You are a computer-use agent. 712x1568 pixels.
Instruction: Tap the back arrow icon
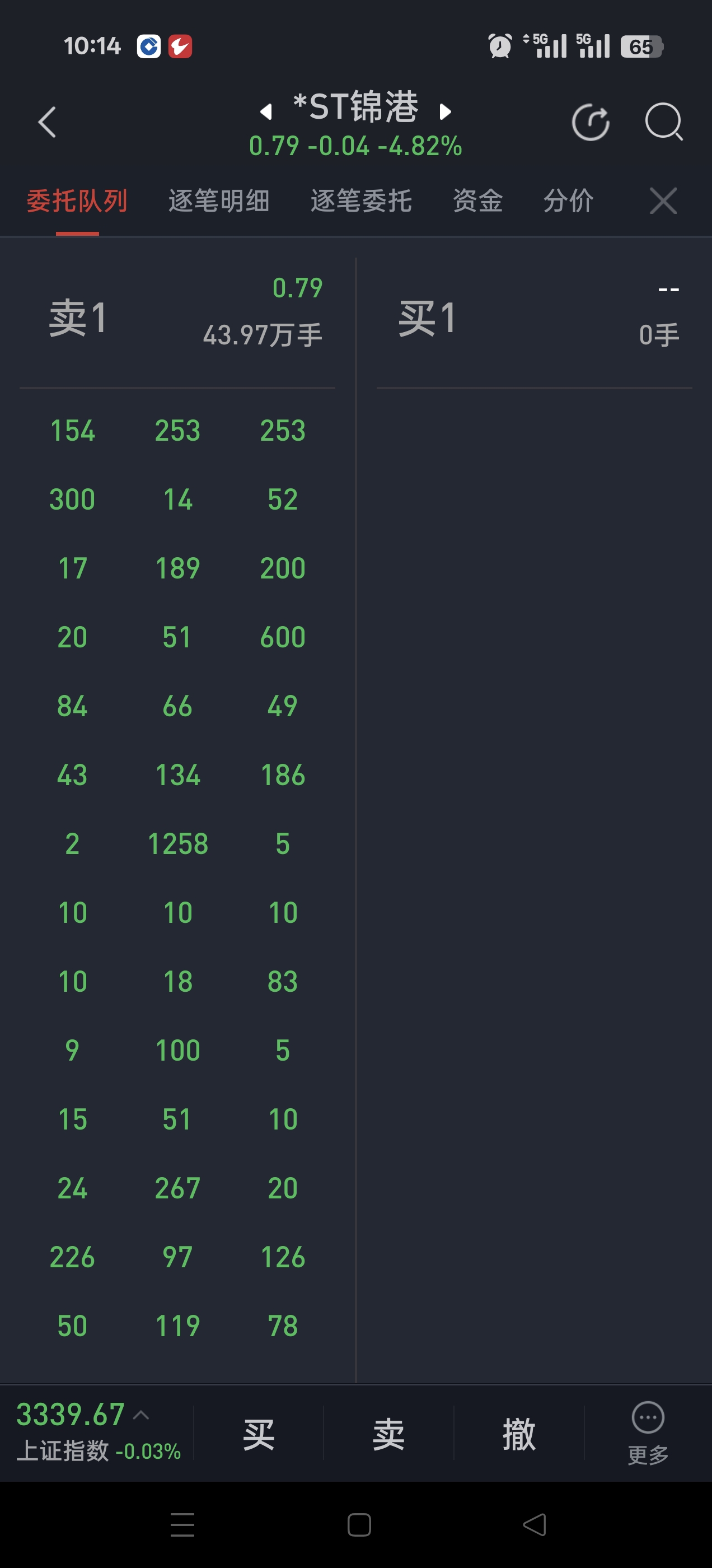47,122
